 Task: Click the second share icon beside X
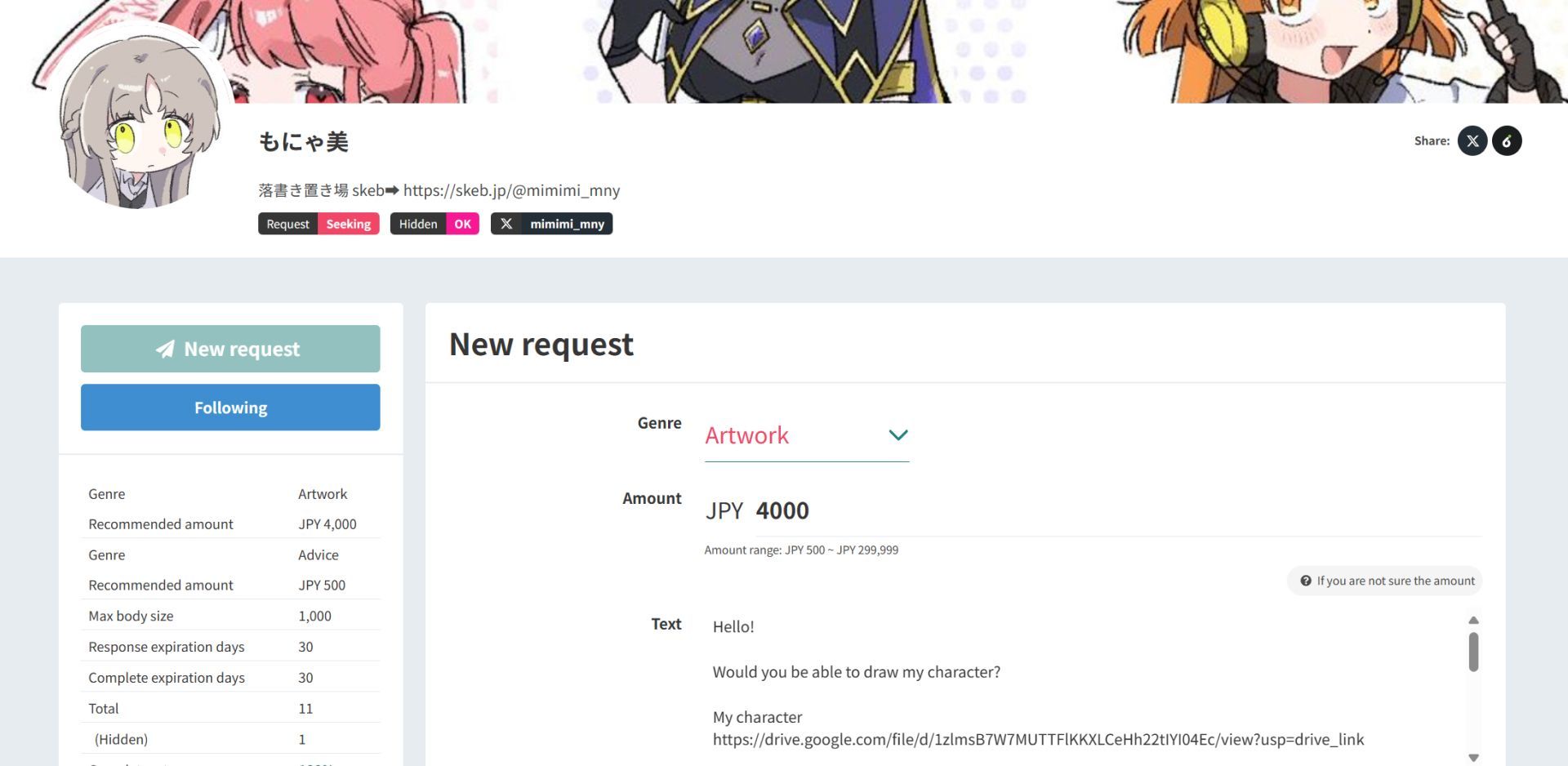point(1507,140)
